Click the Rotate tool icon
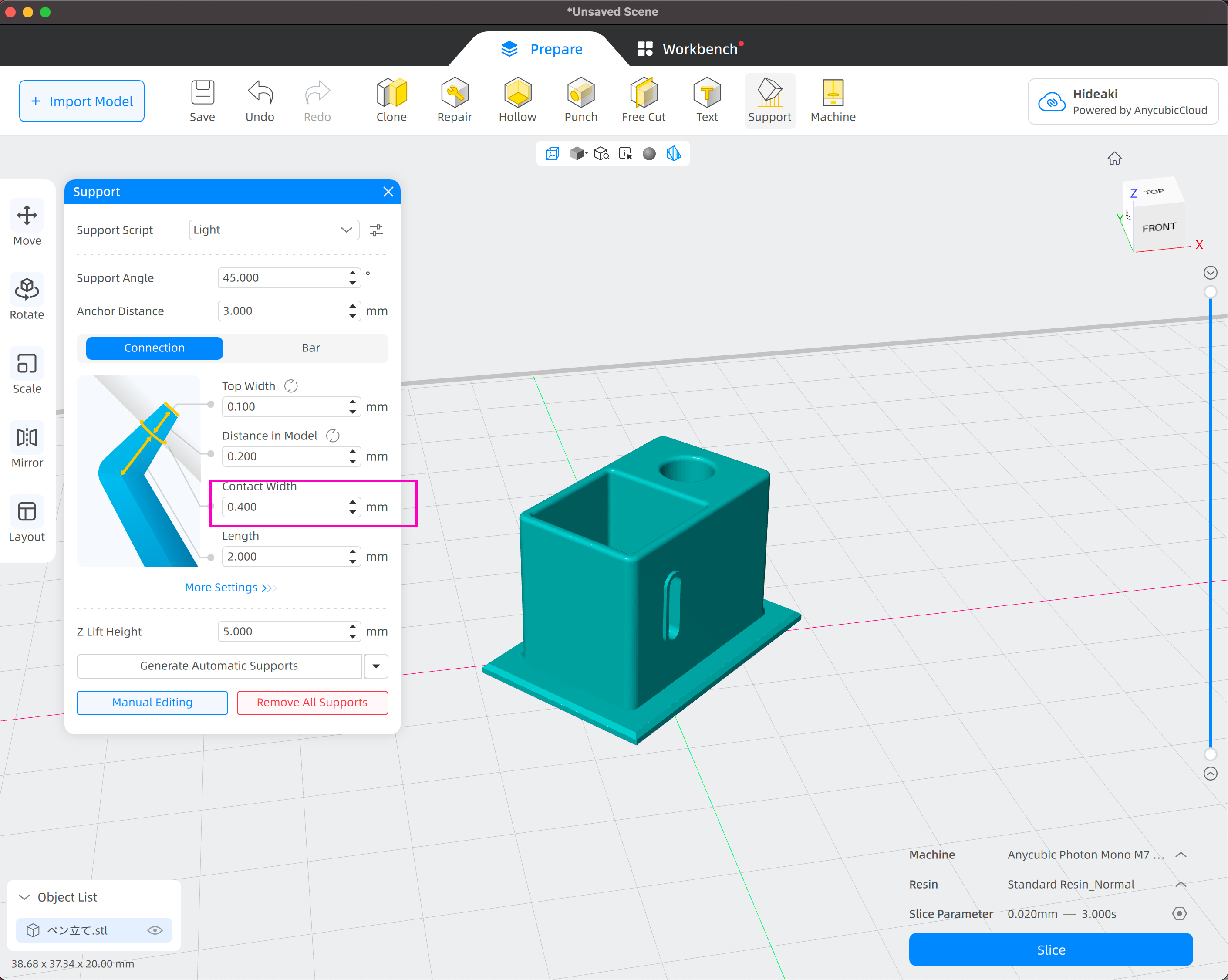This screenshot has width=1228, height=980. 27,290
